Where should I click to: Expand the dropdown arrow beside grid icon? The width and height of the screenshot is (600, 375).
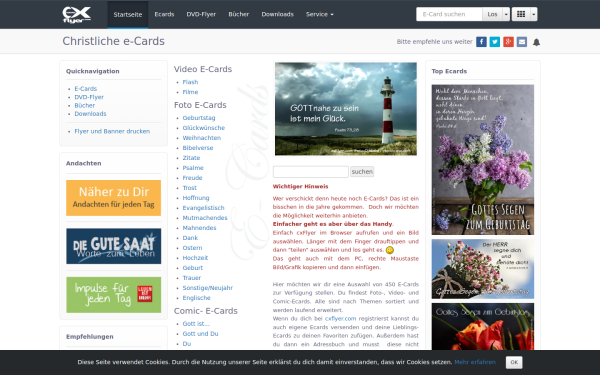(x=533, y=14)
